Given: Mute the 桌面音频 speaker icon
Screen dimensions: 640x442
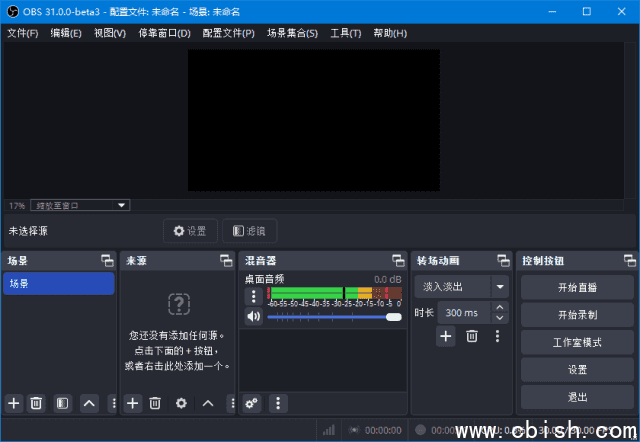Looking at the screenshot, I should (254, 316).
